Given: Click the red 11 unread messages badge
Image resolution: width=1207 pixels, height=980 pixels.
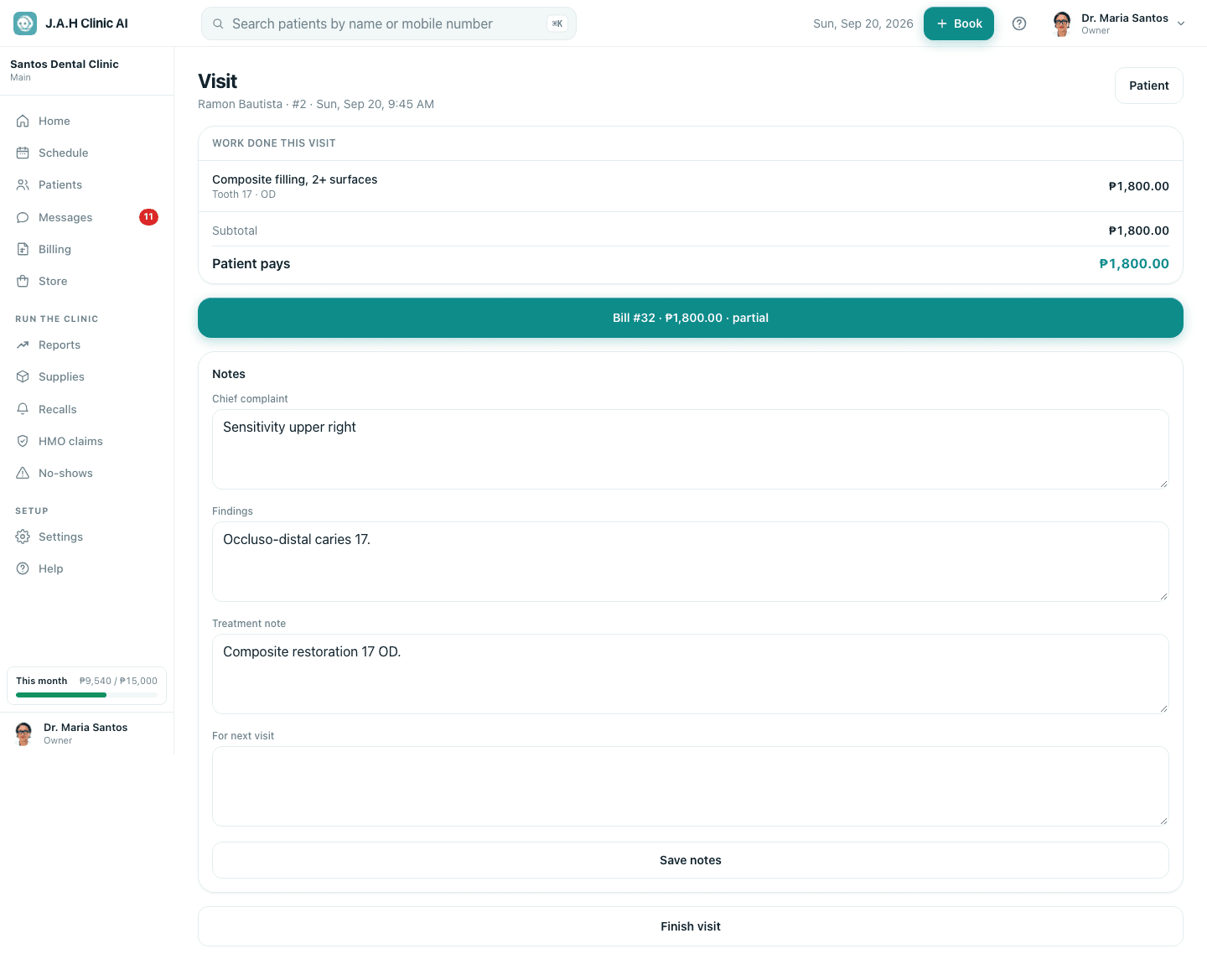Looking at the screenshot, I should [x=148, y=217].
